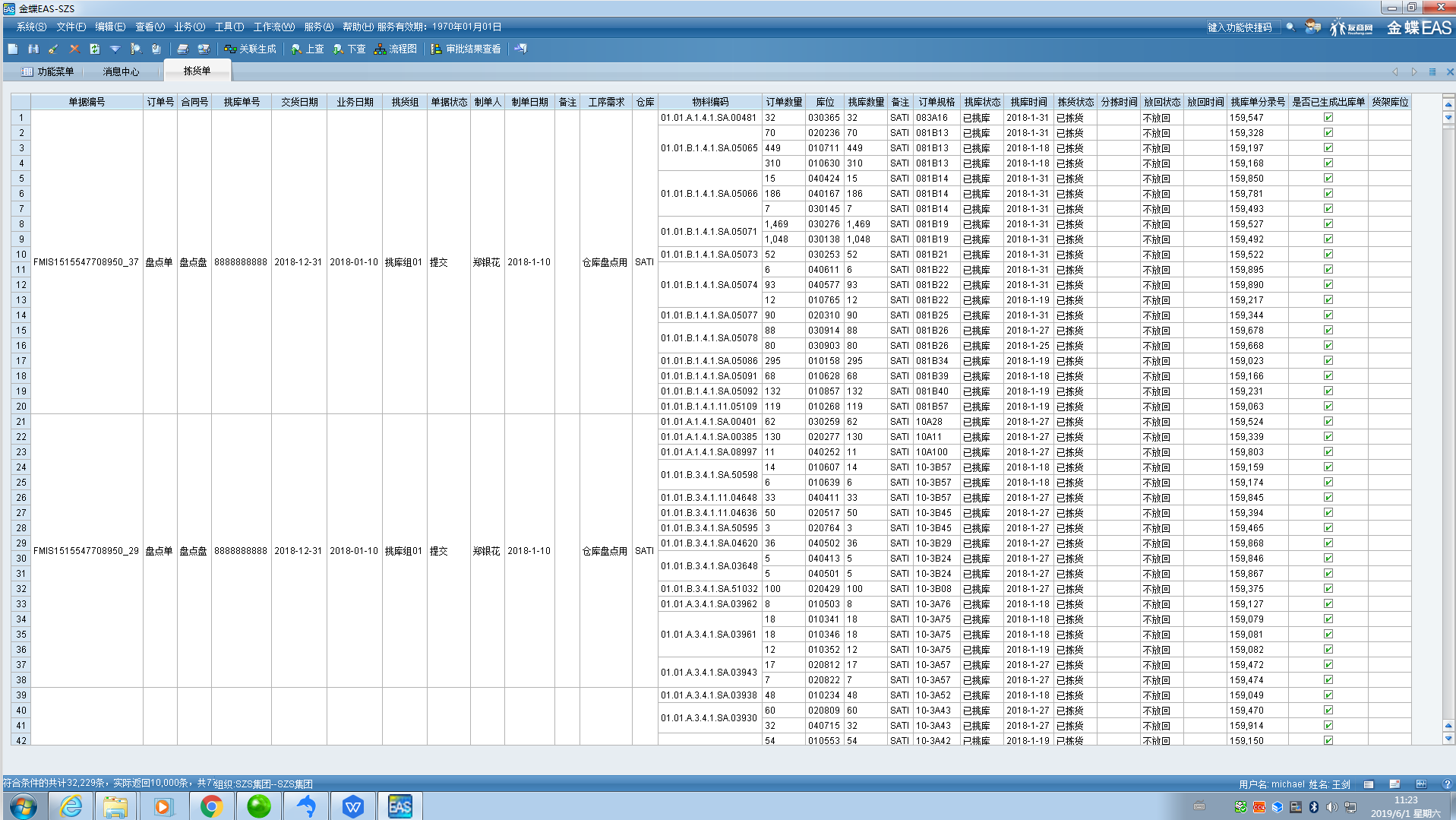1456x820 pixels.
Task: Toggle 已生成出库单 checkbox for entry 159,474
Action: pos(1328,679)
